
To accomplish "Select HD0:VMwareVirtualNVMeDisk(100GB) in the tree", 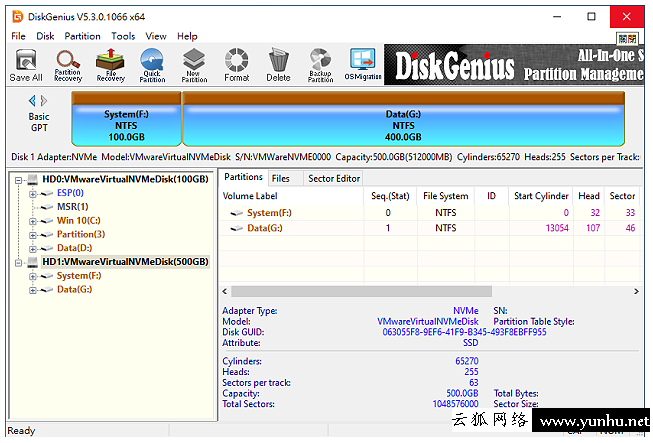I will click(x=125, y=179).
